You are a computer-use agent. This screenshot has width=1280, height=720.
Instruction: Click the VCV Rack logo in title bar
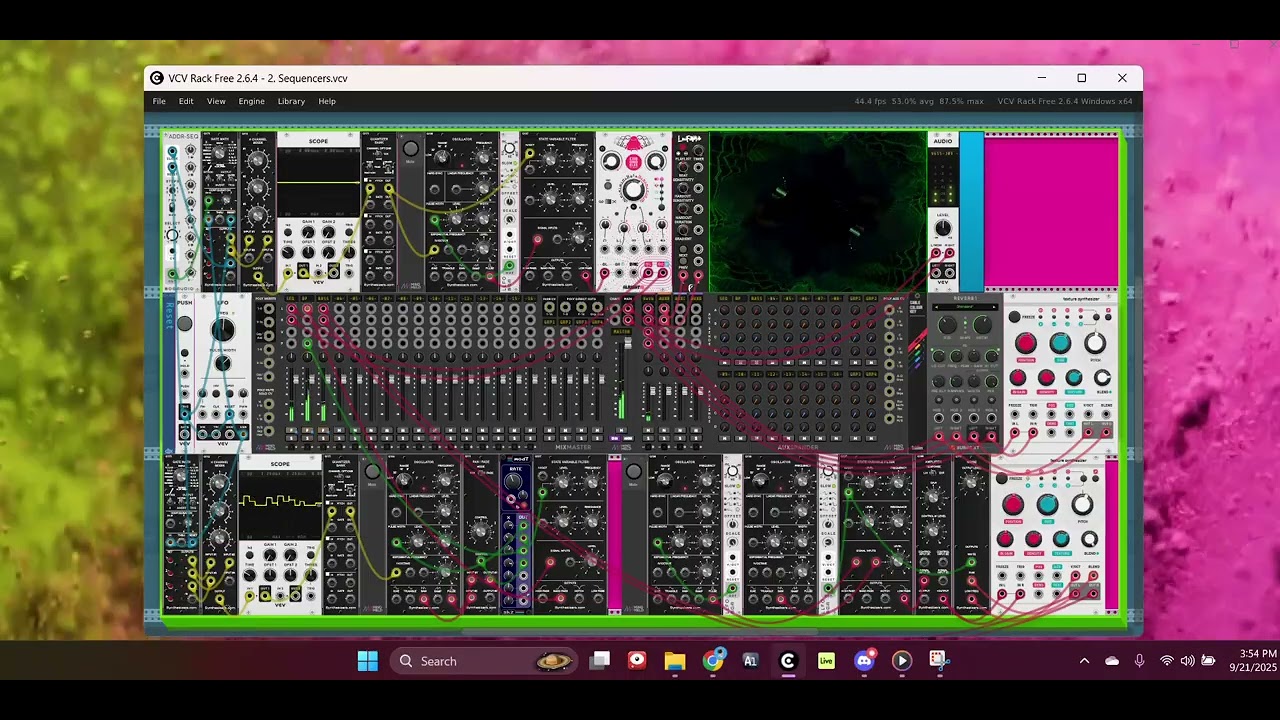pyautogui.click(x=156, y=78)
